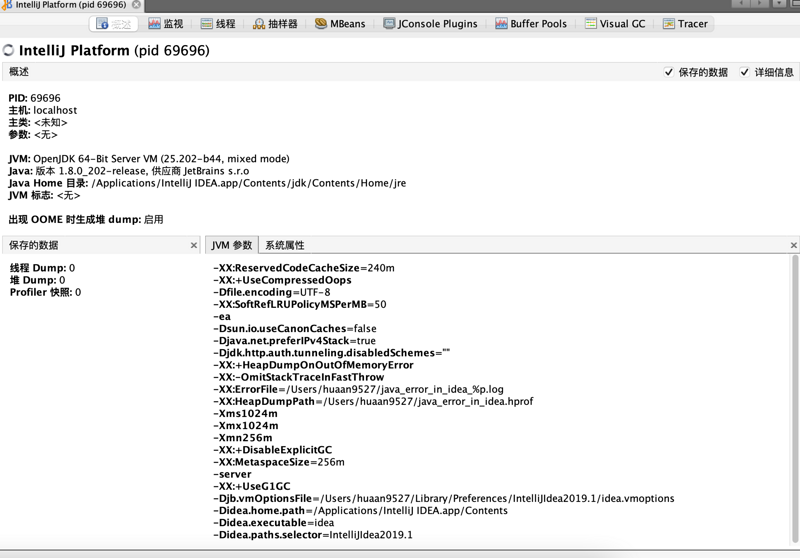This screenshot has height=558, width=800.
Task: Click the 抽样器 sampler icon
Action: point(259,23)
